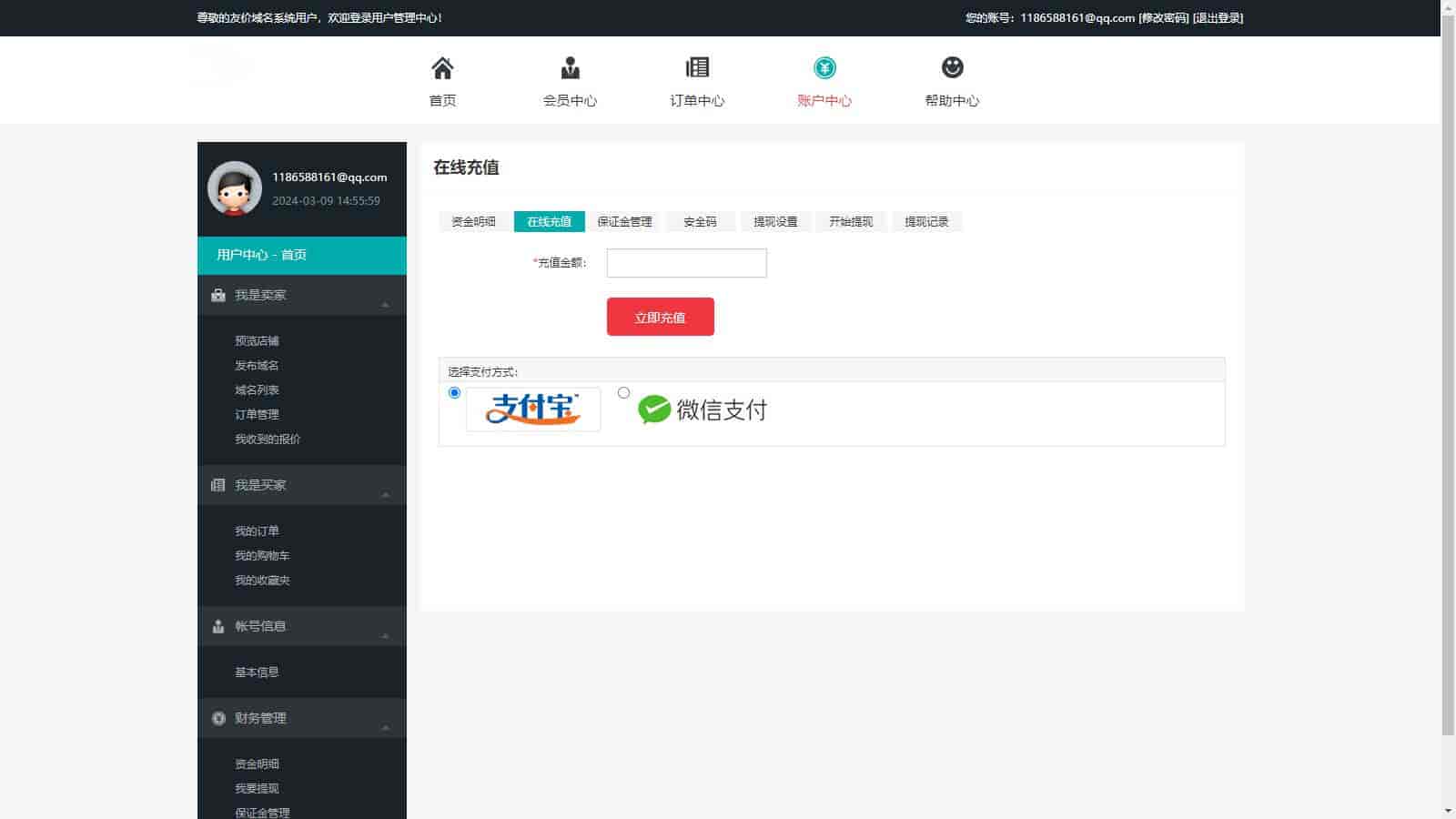This screenshot has width=1456, height=819.
Task: Collapse the 帐号信息 sidebar section
Action: [x=385, y=635]
